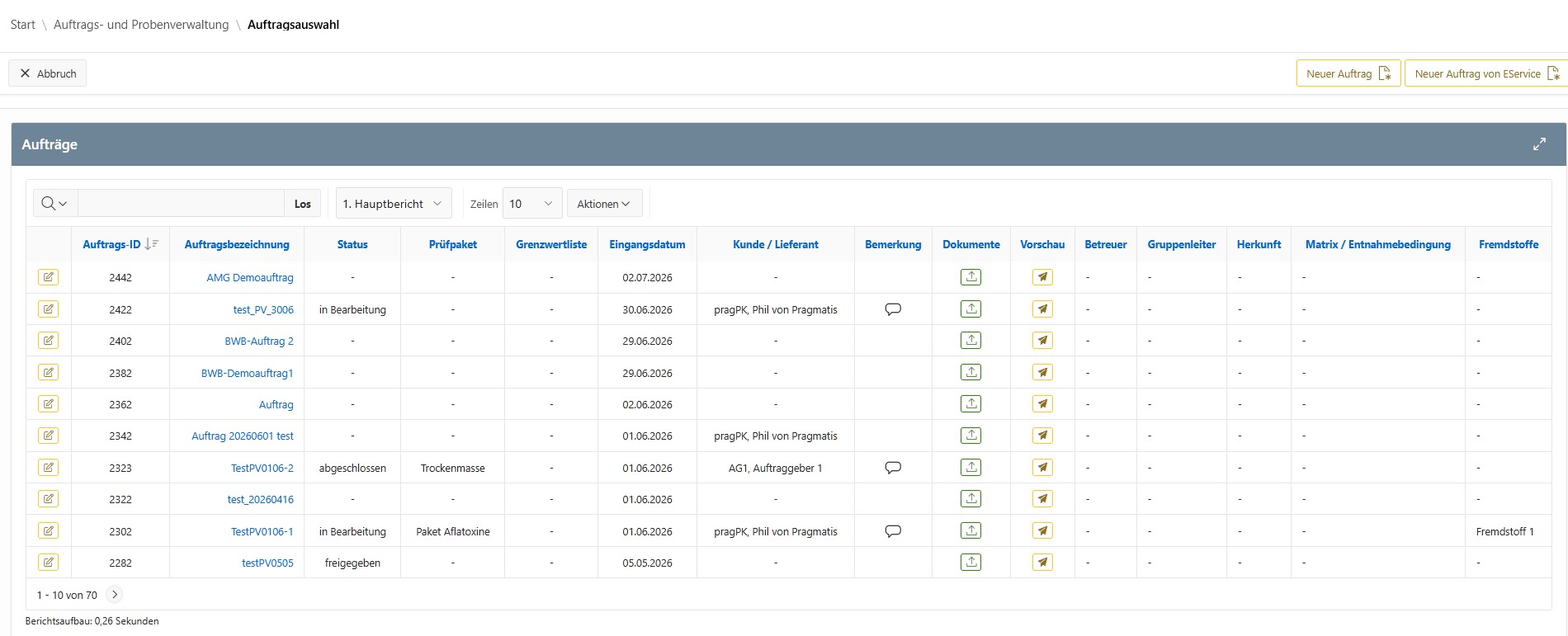Image resolution: width=1568 pixels, height=636 pixels.
Task: Open the TestPV0106-2 order link
Action: click(x=262, y=468)
